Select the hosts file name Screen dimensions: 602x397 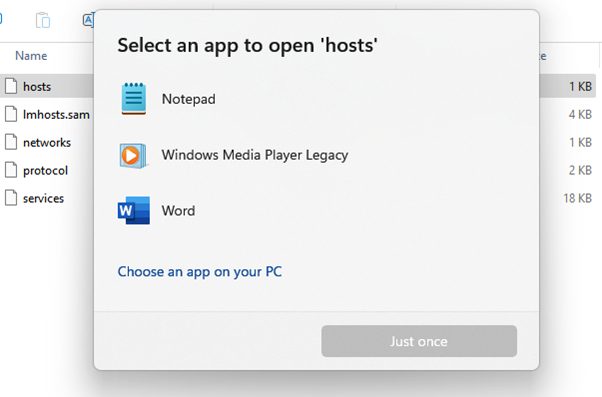[37, 86]
